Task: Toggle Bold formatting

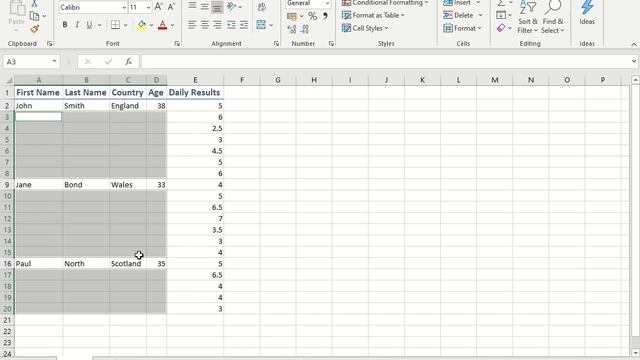Action: pos(65,25)
